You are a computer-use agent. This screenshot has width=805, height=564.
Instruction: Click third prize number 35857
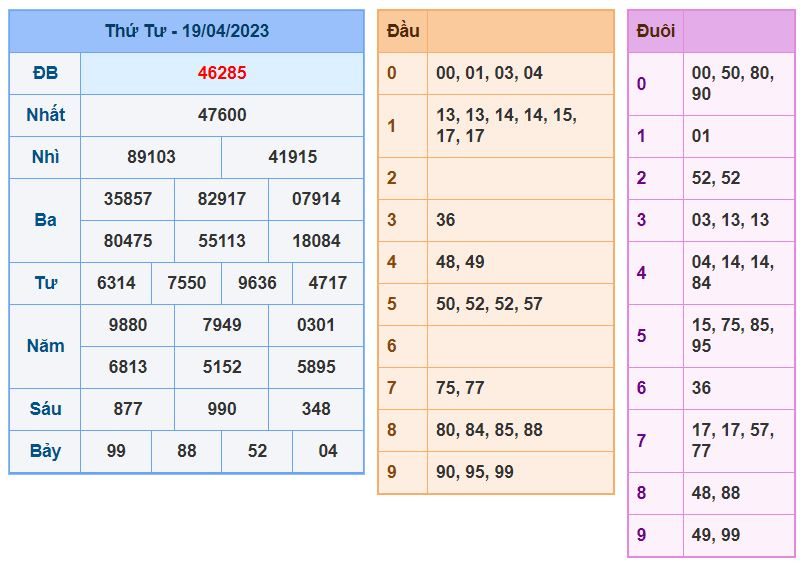[x=128, y=199]
